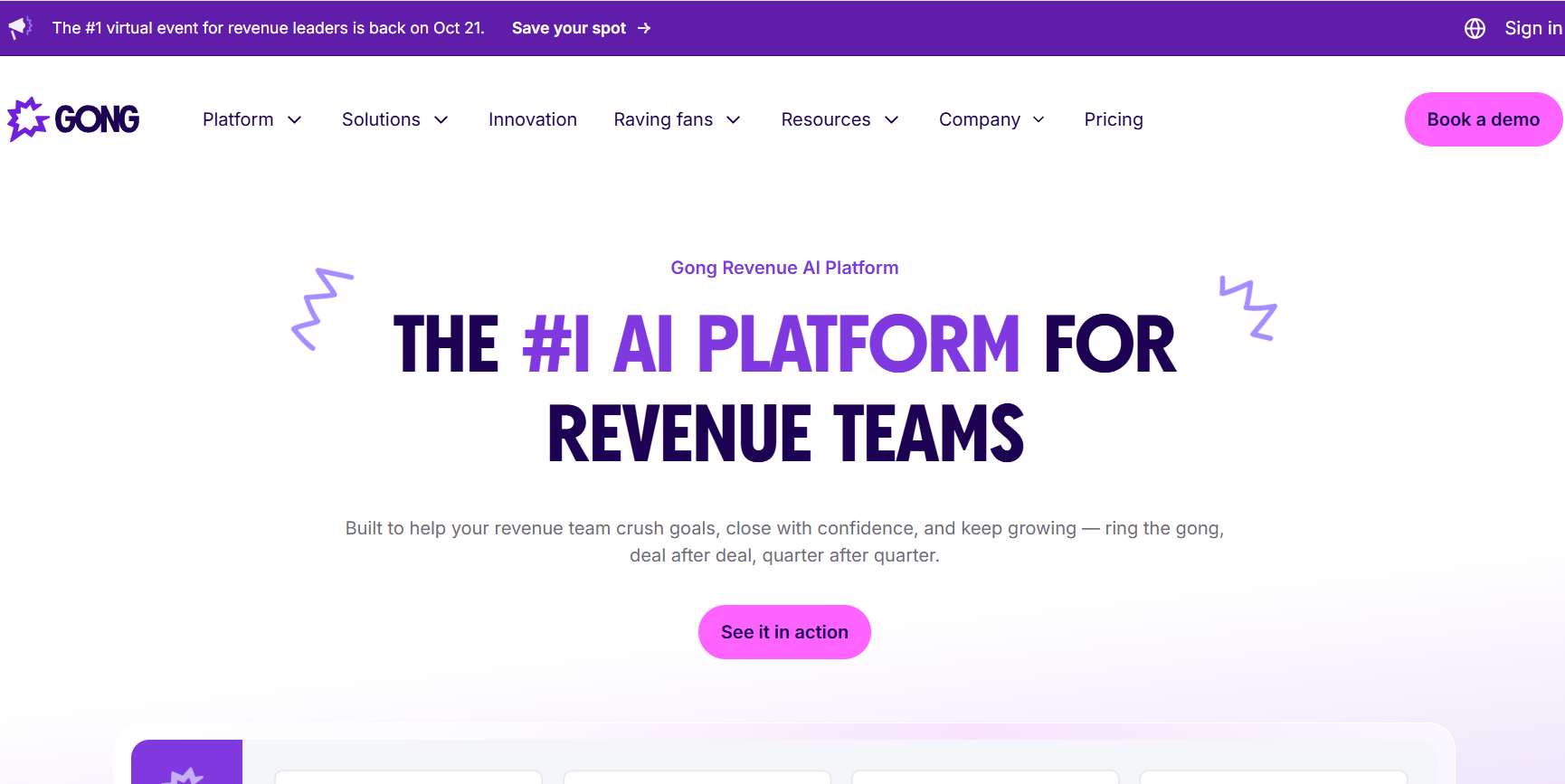Open the Company dropdown chevron
Image resolution: width=1565 pixels, height=784 pixels.
[1039, 120]
